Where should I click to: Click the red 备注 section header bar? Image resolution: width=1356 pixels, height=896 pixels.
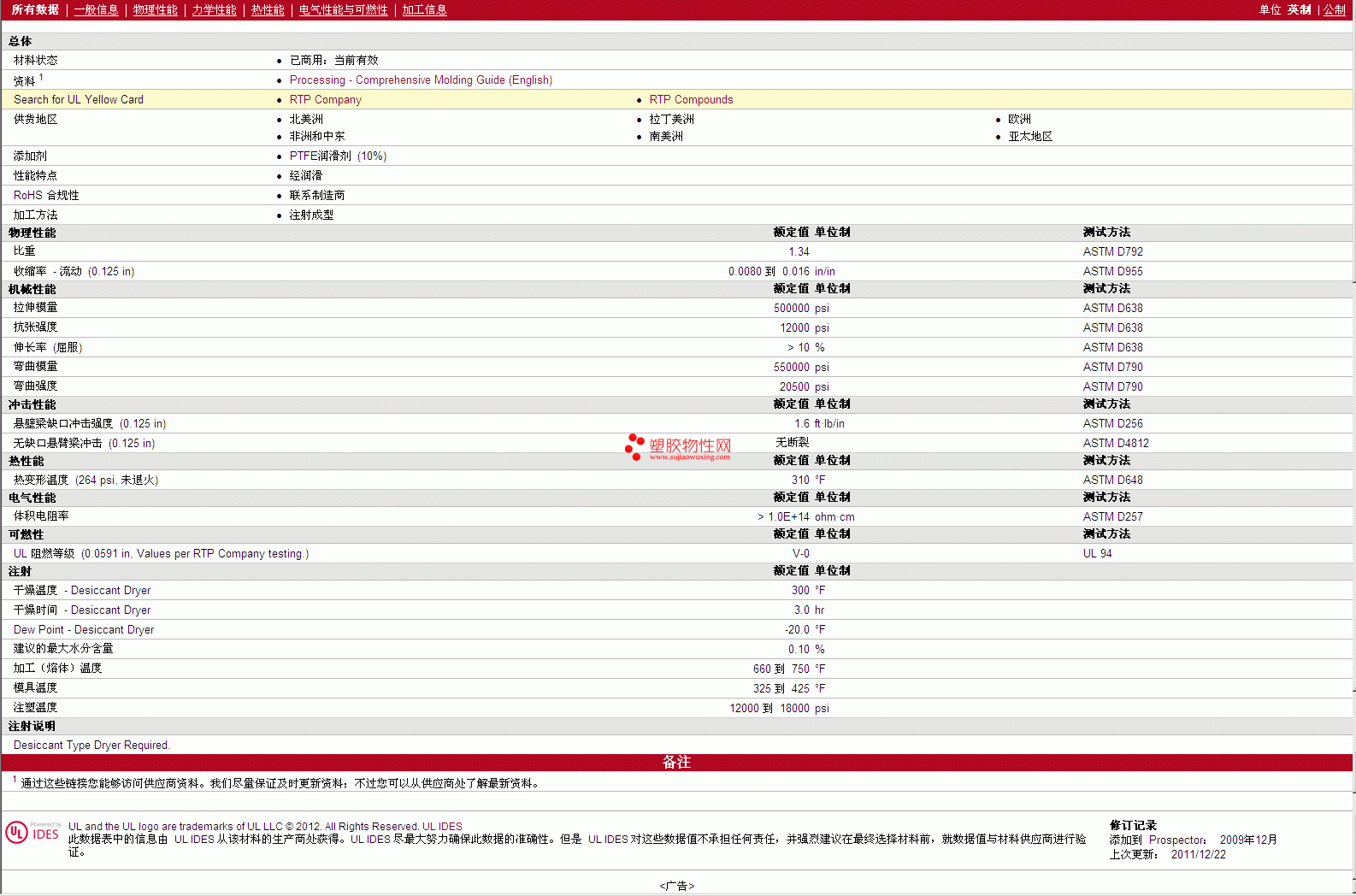coord(676,762)
